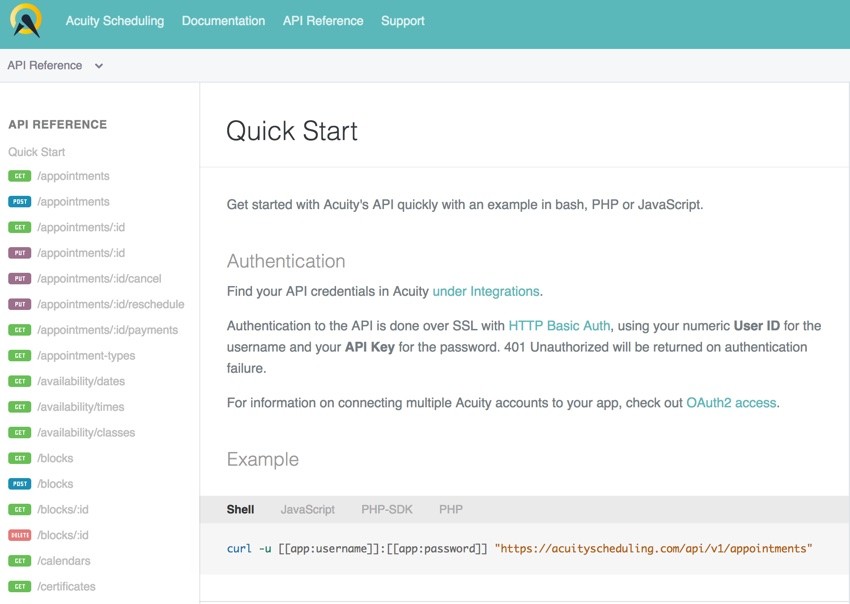Image resolution: width=850 pixels, height=604 pixels.
Task: Open /appointments/:id/payments endpoint text
Action: [107, 330]
